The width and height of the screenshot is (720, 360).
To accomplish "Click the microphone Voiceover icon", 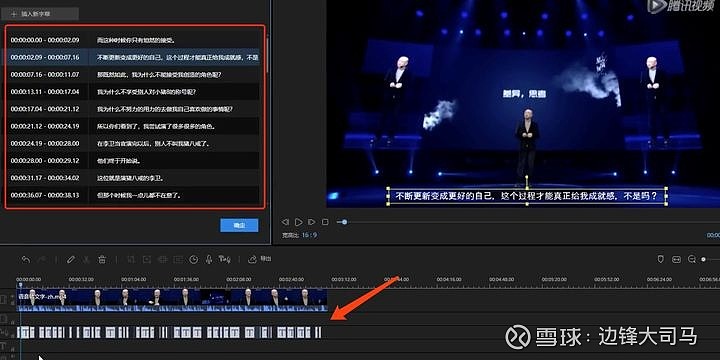I will [208, 259].
